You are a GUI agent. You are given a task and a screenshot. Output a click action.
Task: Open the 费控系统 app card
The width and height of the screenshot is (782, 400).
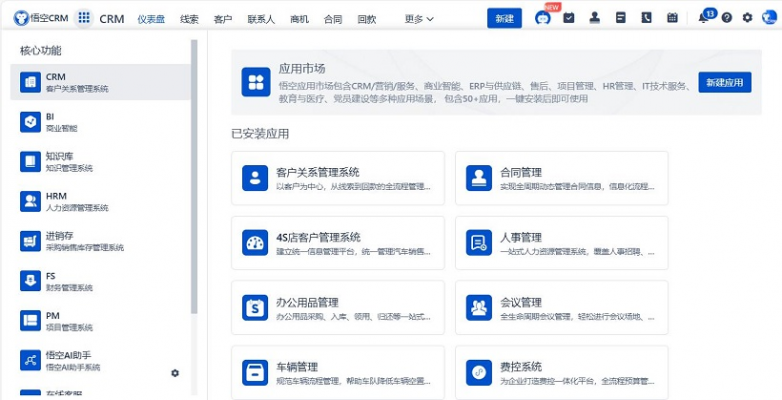(562, 373)
